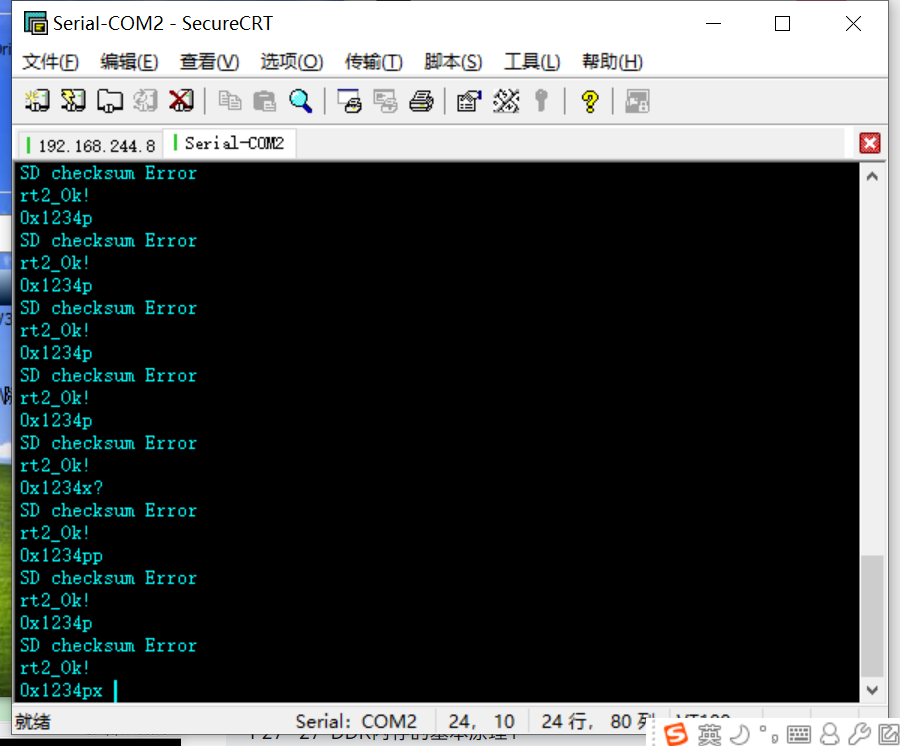Click the terminal scrollbar down arrow

[872, 689]
